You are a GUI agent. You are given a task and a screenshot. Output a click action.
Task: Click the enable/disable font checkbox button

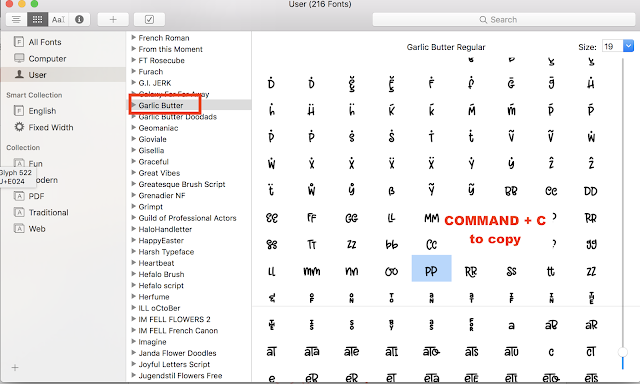149,19
